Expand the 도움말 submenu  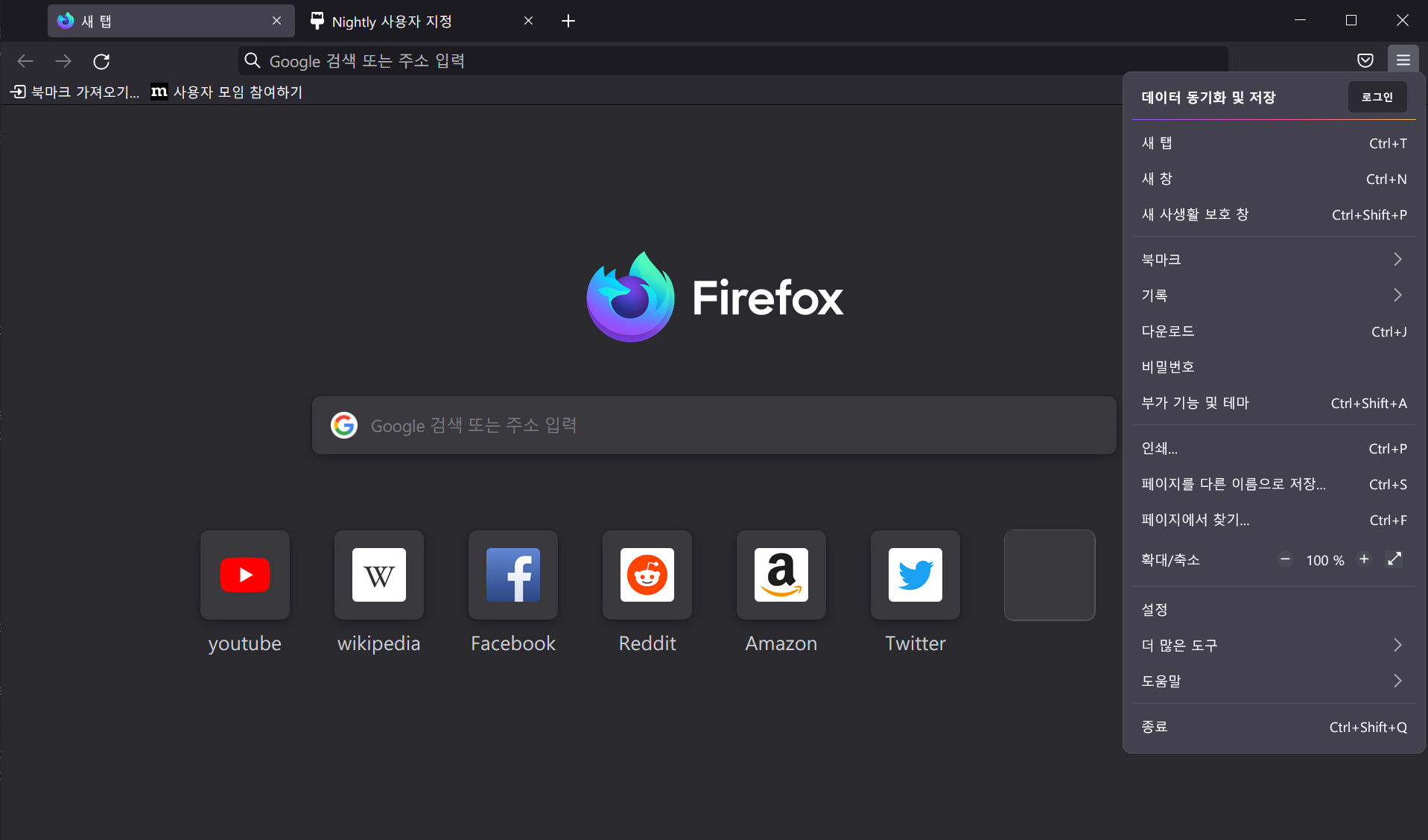1274,681
